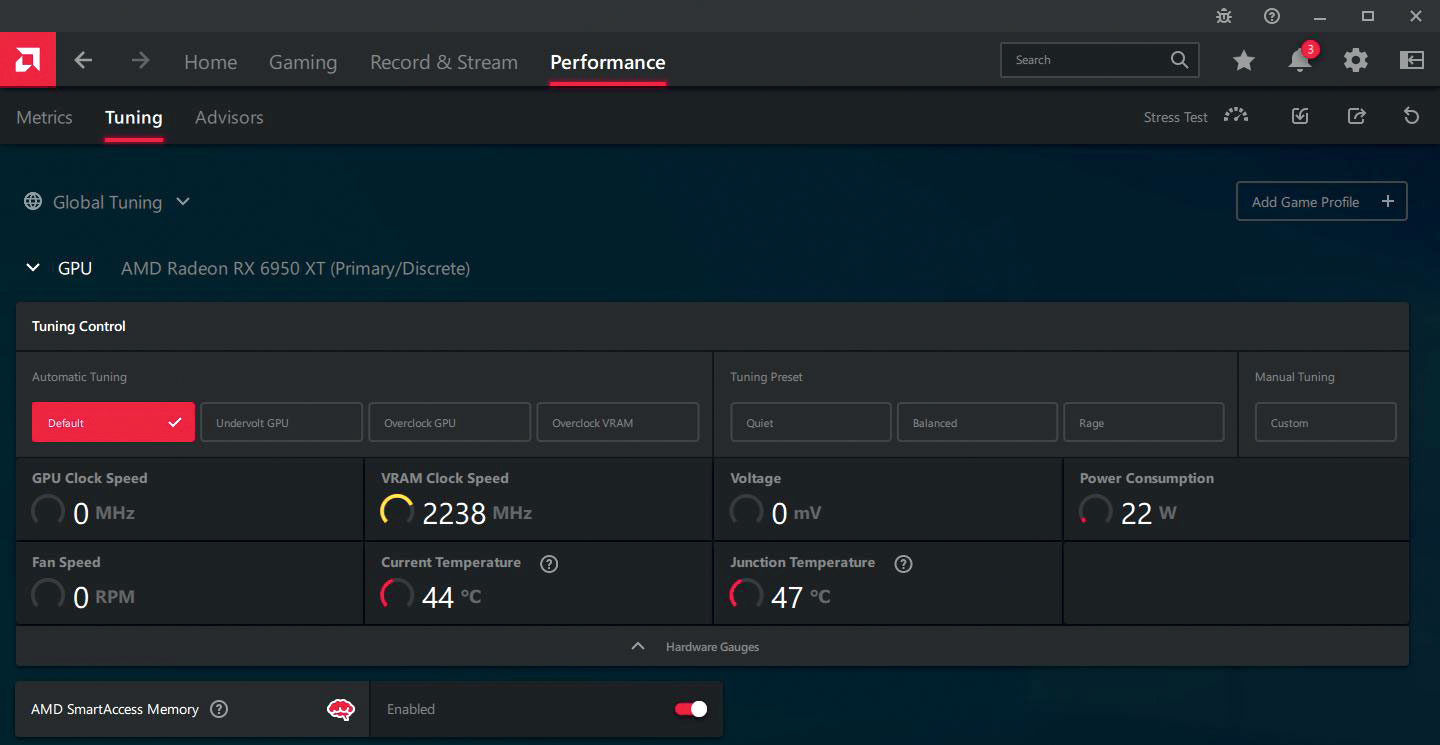
Task: Select the Rage tuning preset
Action: tap(1143, 423)
